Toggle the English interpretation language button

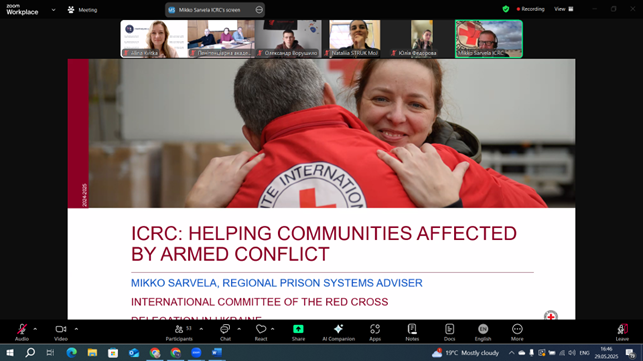click(483, 332)
